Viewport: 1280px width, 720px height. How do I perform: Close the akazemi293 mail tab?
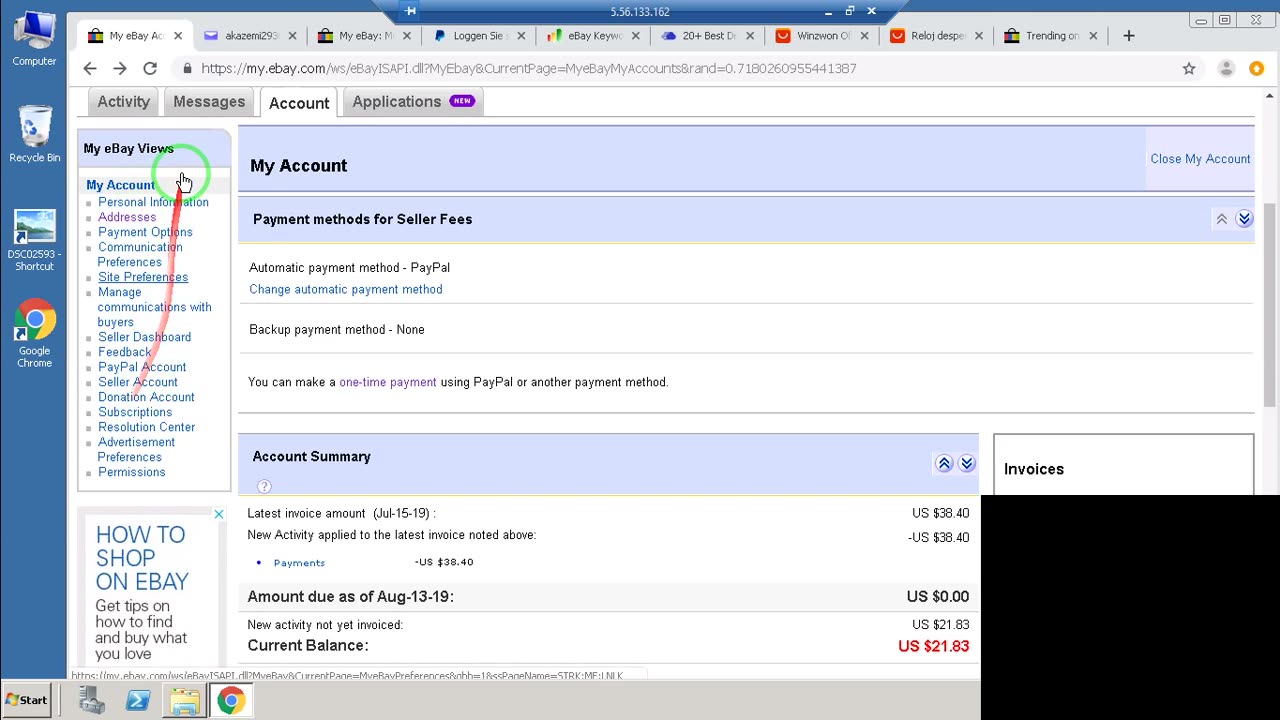click(292, 36)
